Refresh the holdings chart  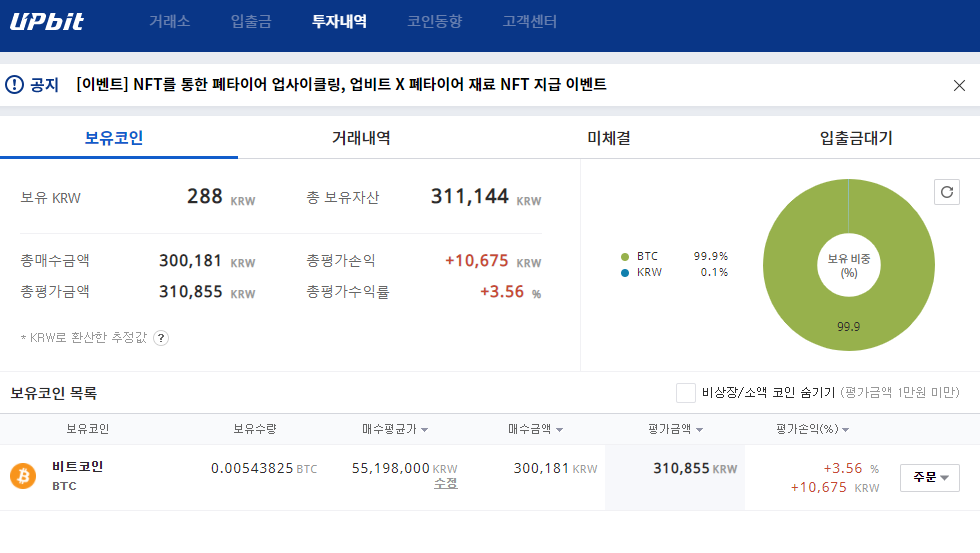947,192
